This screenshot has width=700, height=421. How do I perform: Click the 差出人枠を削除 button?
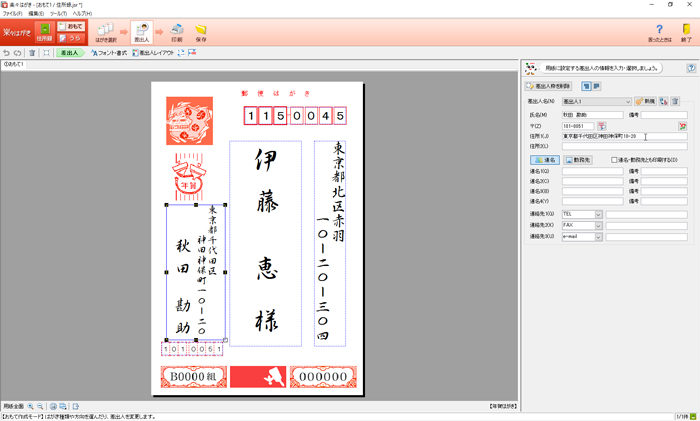tap(550, 86)
